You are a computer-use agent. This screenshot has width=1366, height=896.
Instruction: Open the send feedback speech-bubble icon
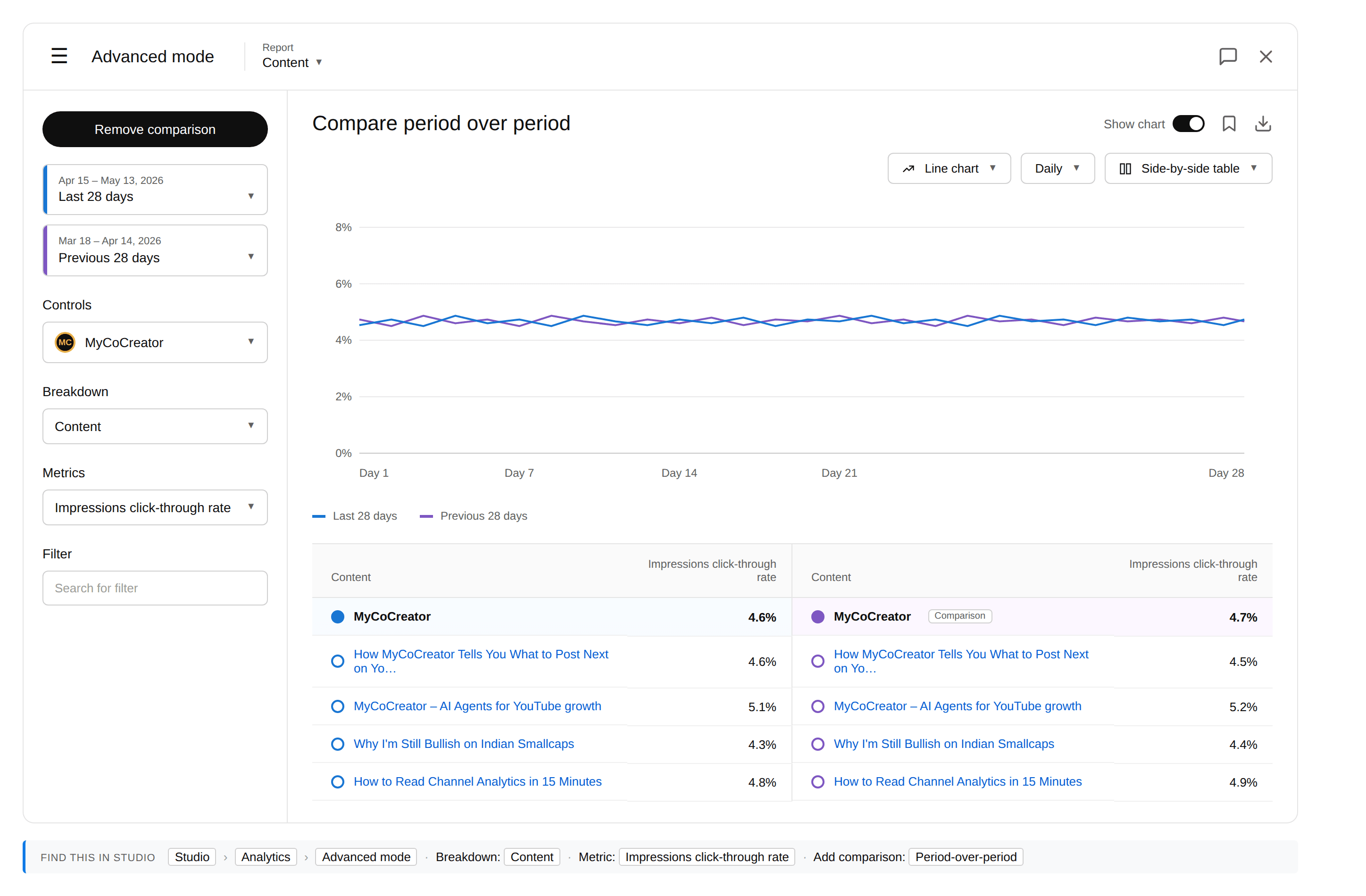[1228, 56]
